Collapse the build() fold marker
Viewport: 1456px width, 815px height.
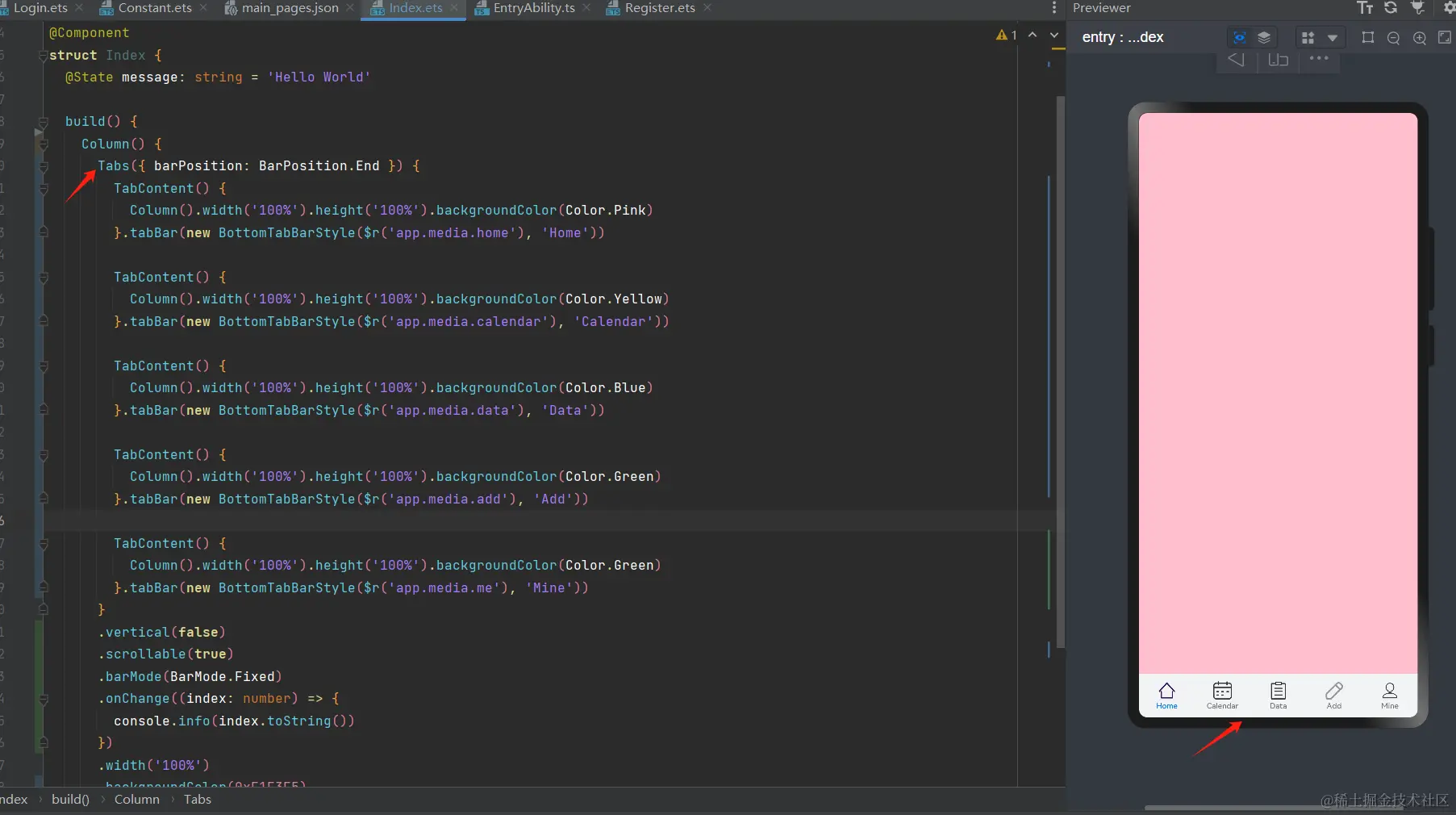click(44, 122)
